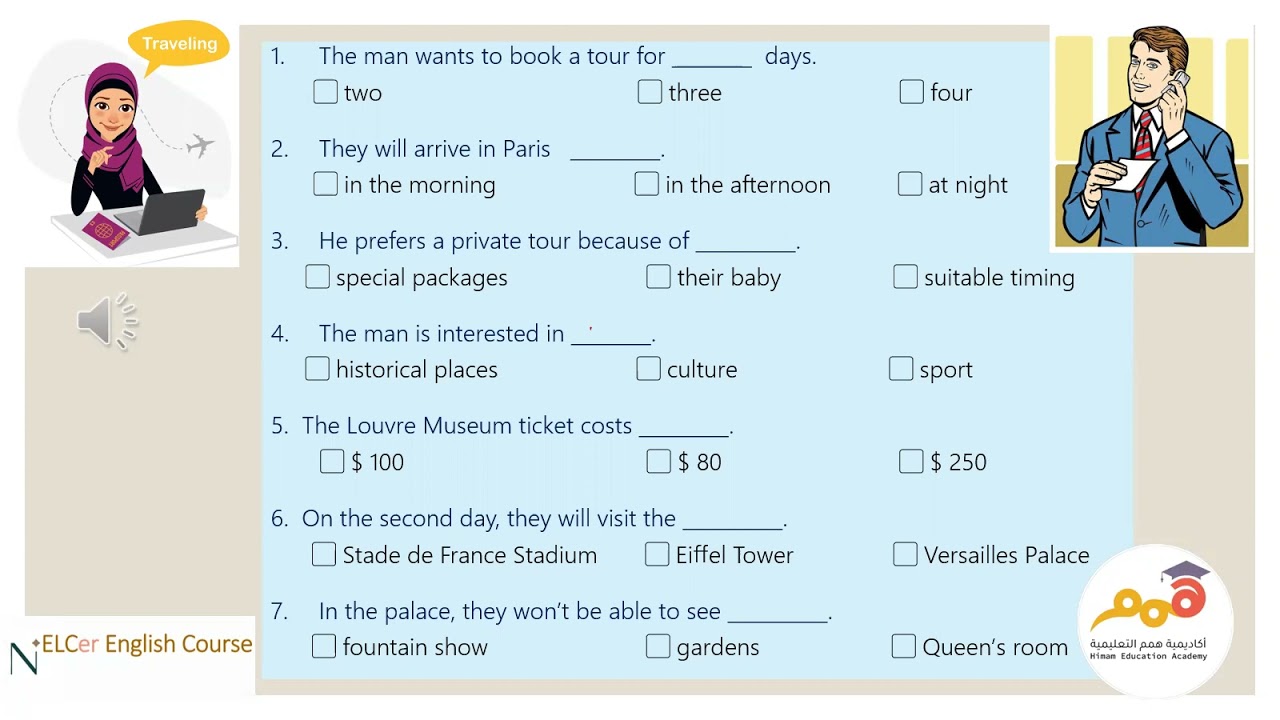Select 'in the afternoon' checkbox
This screenshot has height=720, width=1280.
tap(647, 184)
